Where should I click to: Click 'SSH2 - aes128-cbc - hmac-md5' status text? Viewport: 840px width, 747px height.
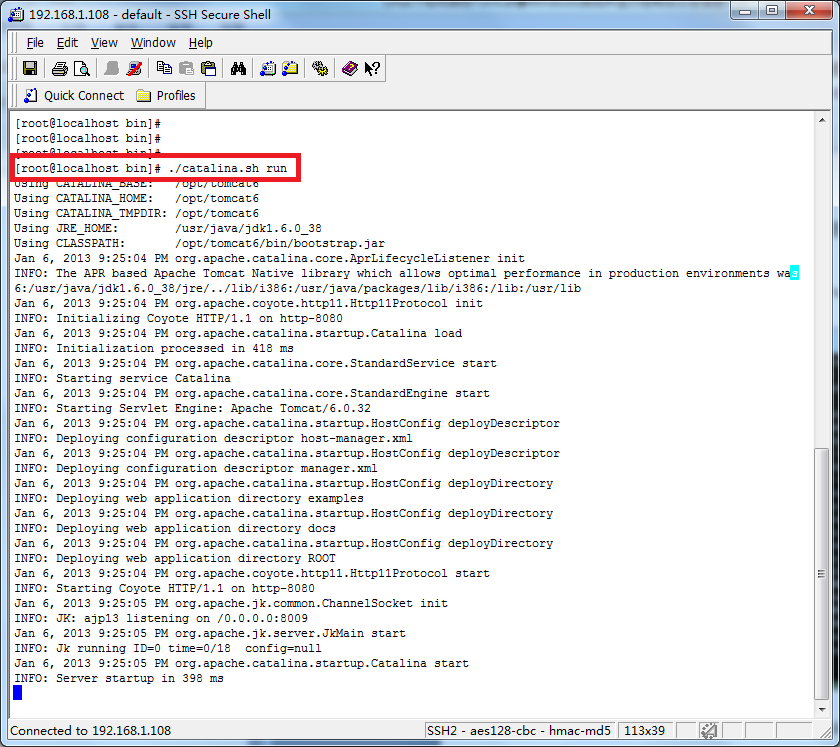tap(519, 730)
